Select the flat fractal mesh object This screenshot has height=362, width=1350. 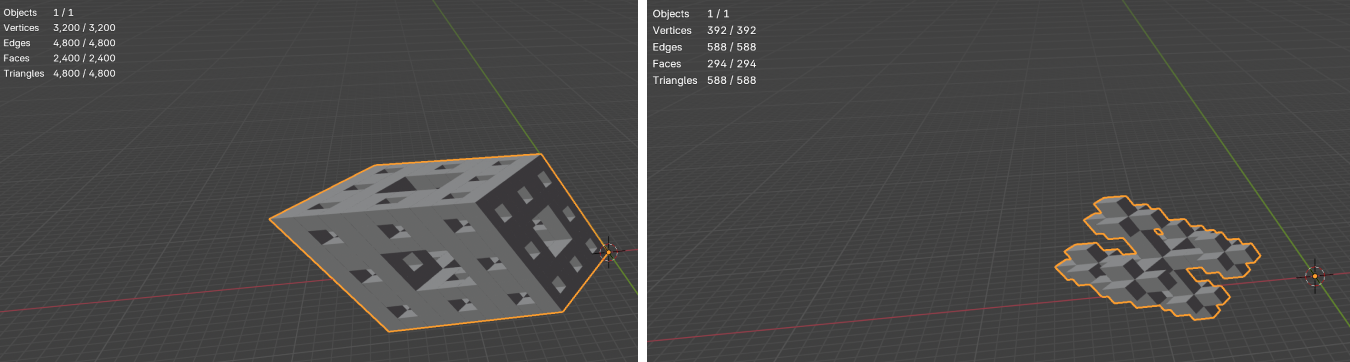pyautogui.click(x=1158, y=258)
